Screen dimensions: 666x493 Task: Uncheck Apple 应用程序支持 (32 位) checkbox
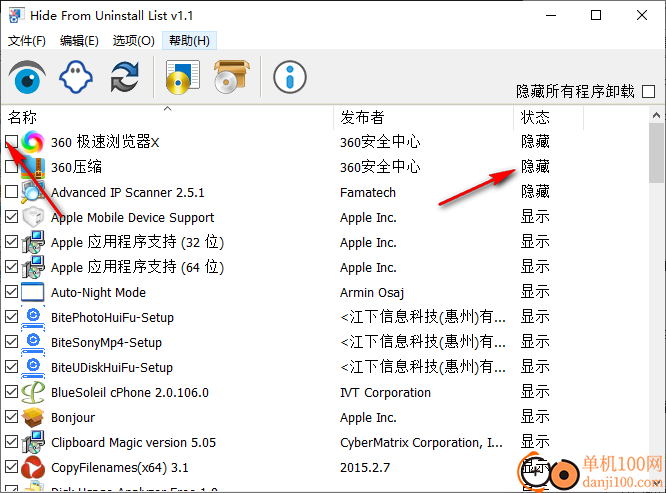coord(11,242)
